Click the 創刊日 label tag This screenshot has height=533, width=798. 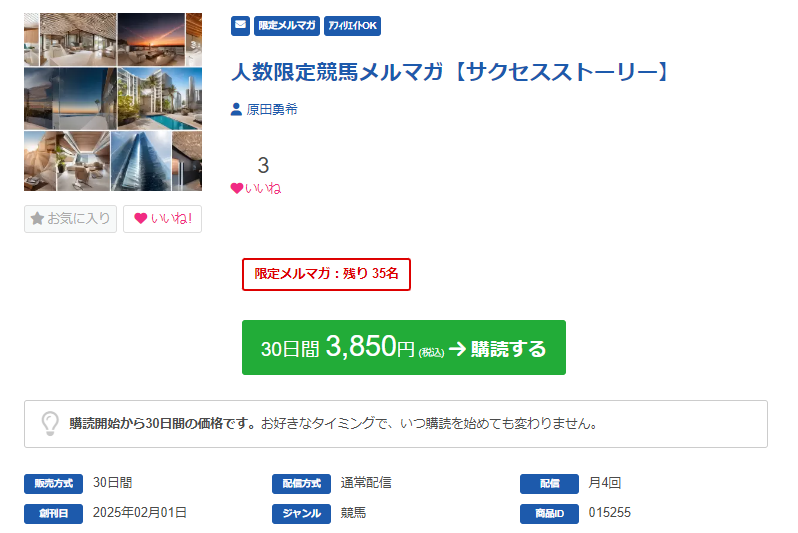click(54, 514)
